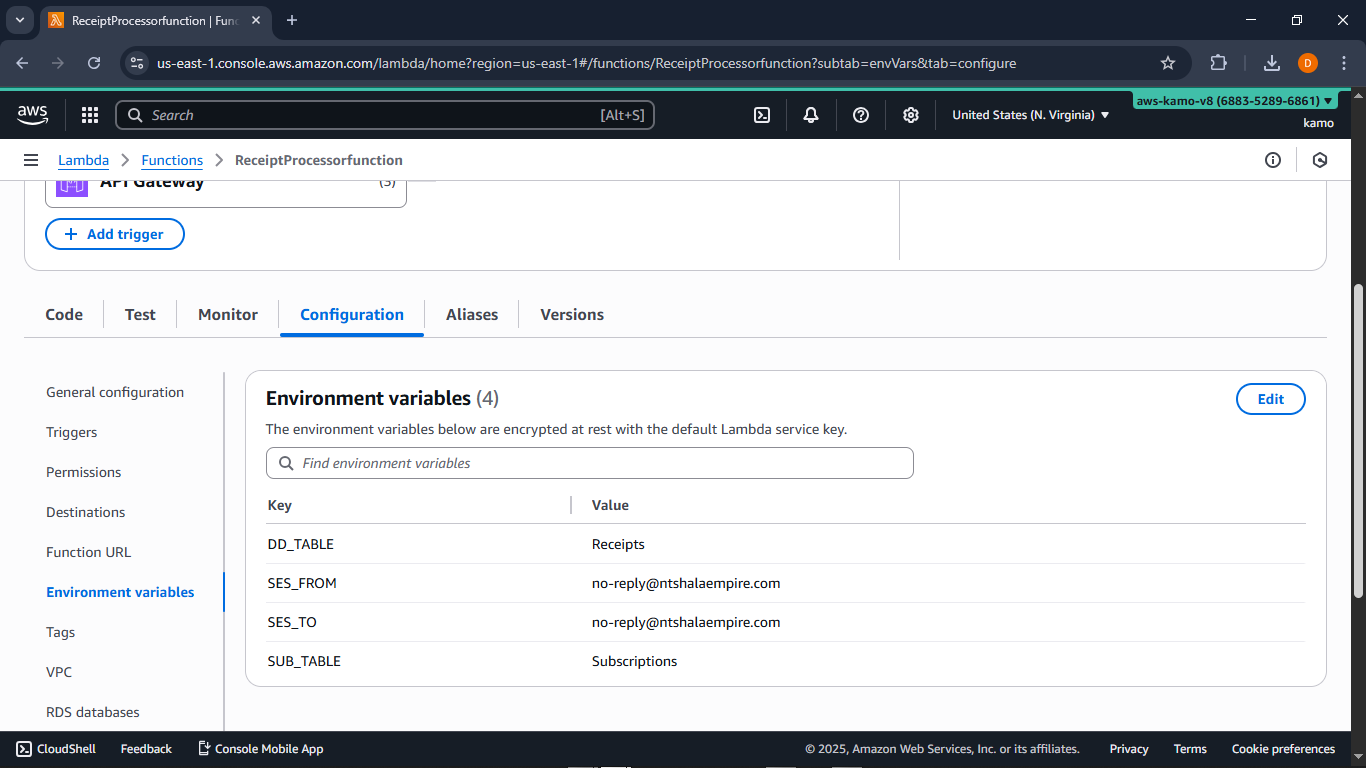Open the kamo account menu

[1318, 122]
